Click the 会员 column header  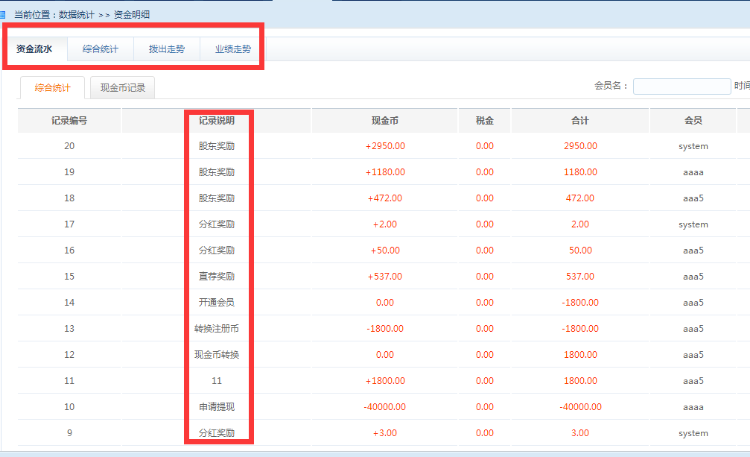click(692, 120)
